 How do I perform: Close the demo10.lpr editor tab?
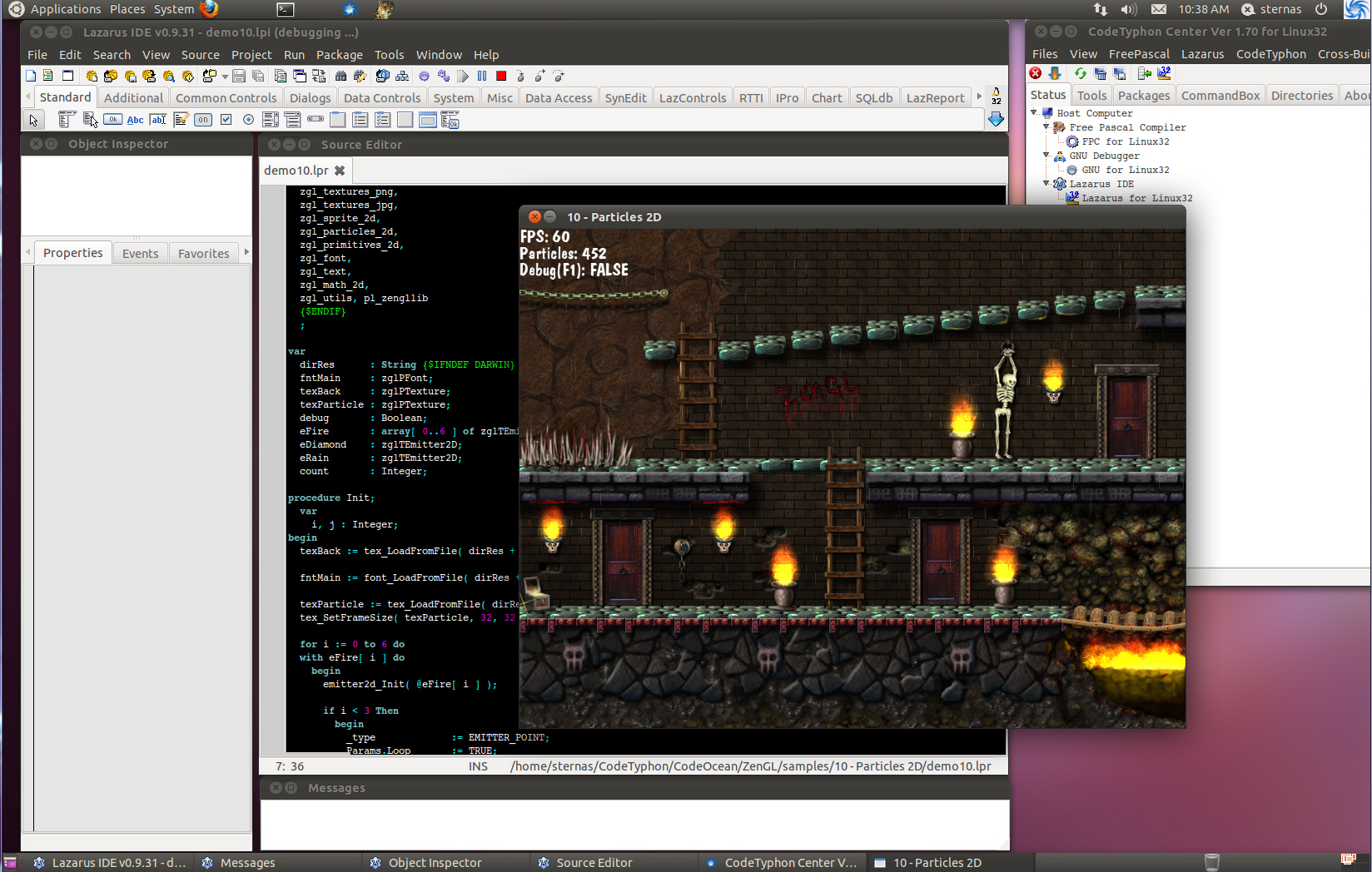[340, 171]
